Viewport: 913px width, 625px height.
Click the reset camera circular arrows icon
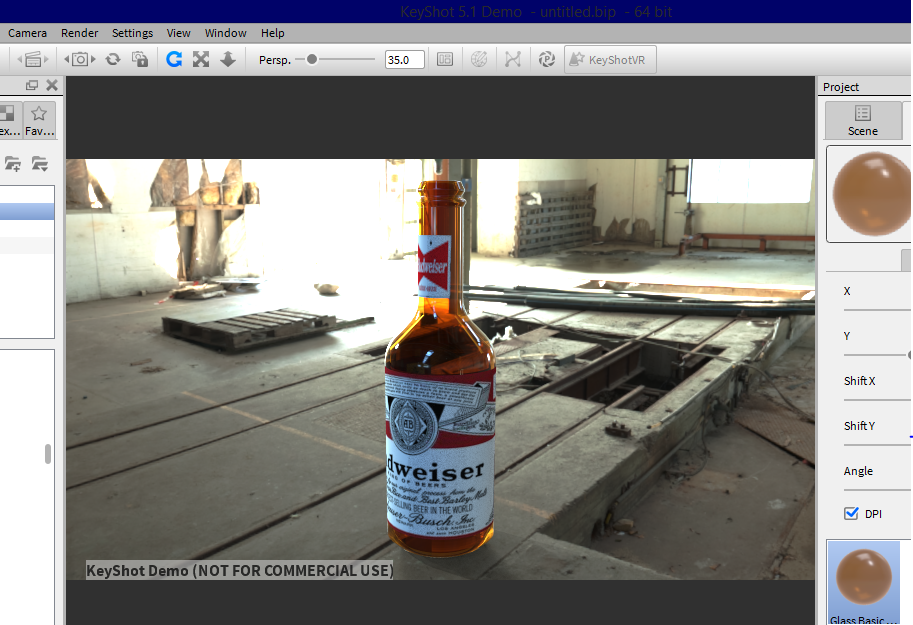coord(113,59)
